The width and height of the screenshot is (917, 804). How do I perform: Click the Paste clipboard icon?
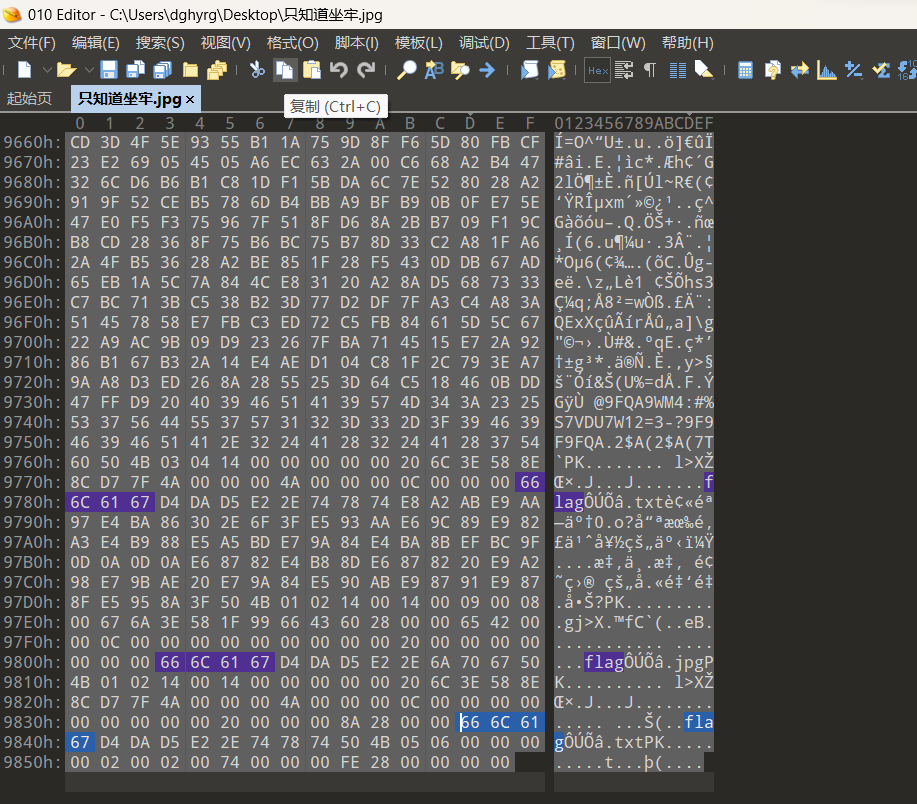tap(312, 70)
